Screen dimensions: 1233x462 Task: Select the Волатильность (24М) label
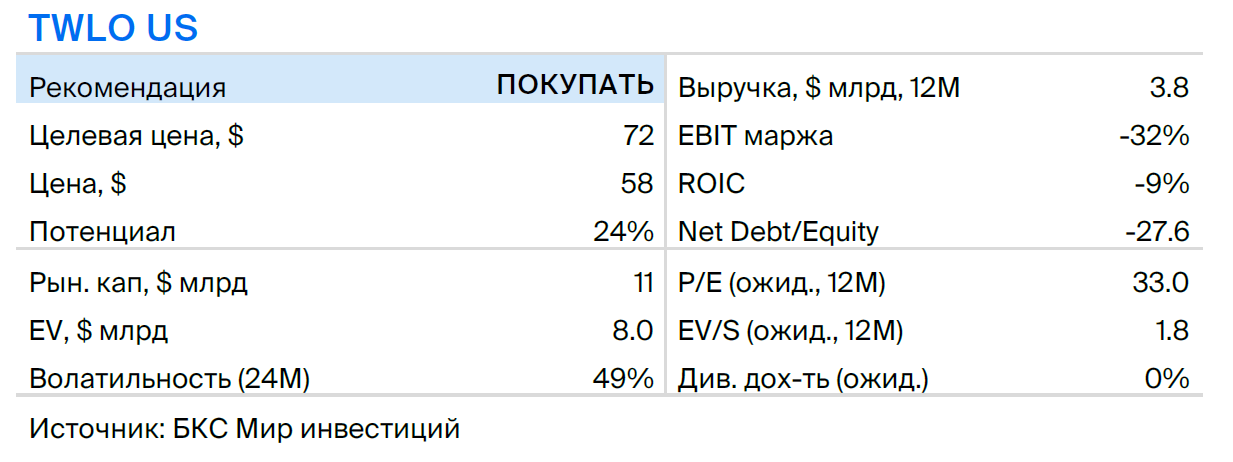click(x=170, y=380)
